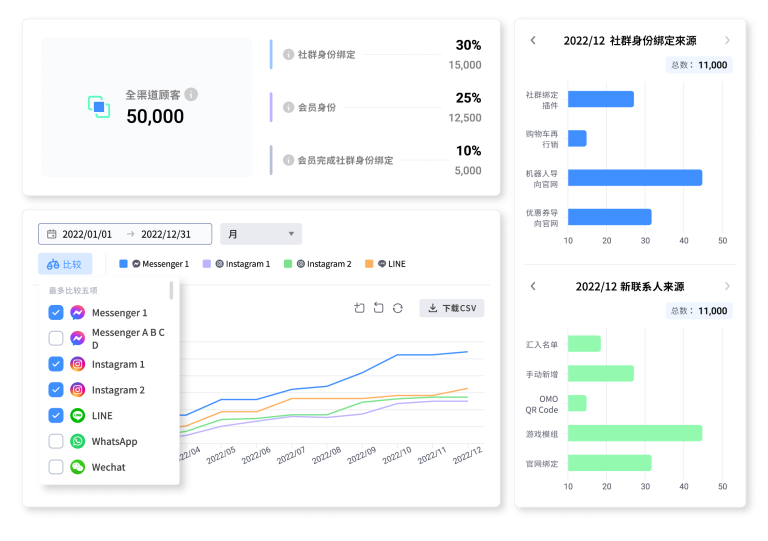Image resolution: width=768 pixels, height=541 pixels.
Task: Go to previous month in 社群身份绑定來源 panel
Action: point(533,40)
